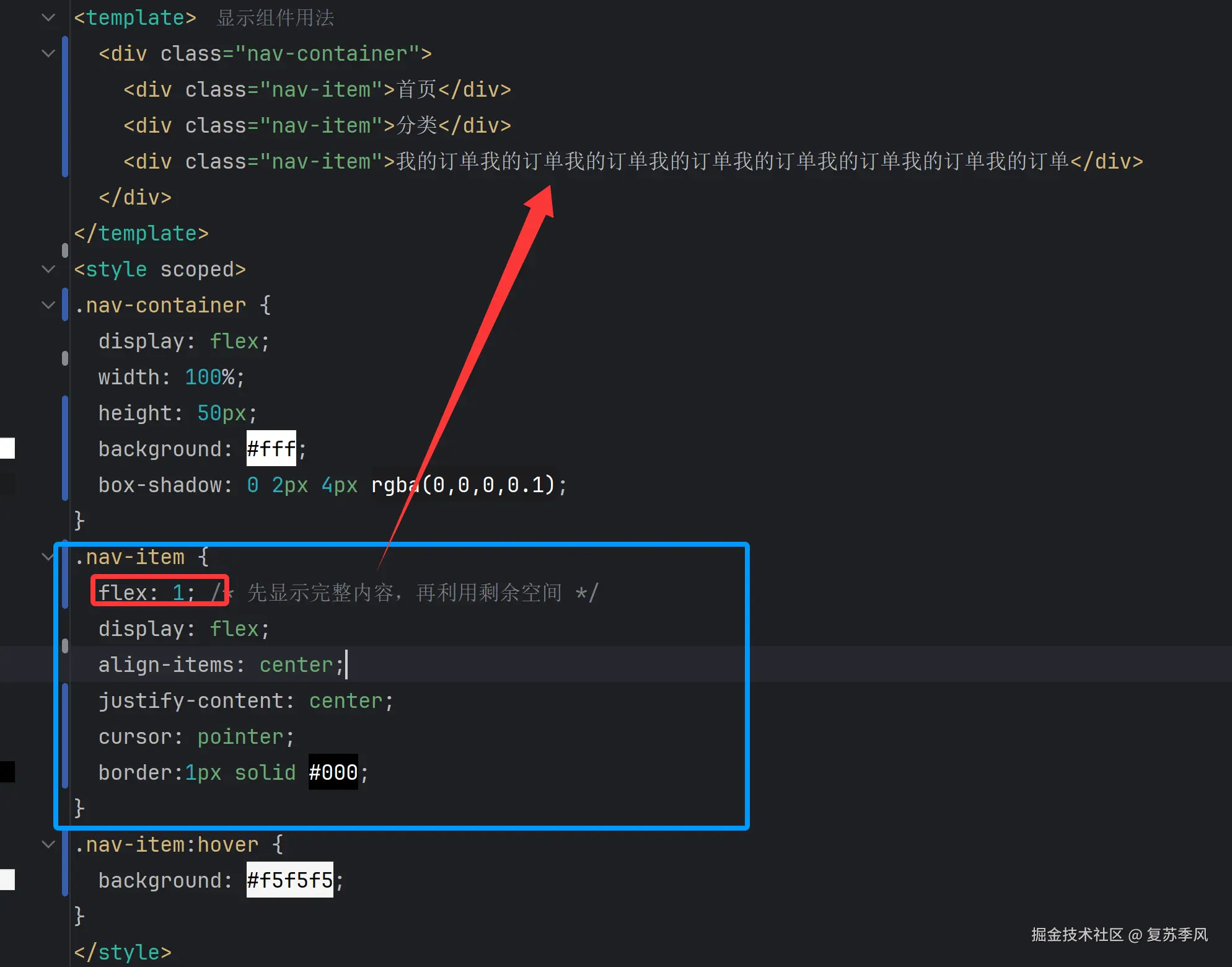1232x967 pixels.
Task: Fold the style scoped block
Action: (x=48, y=270)
